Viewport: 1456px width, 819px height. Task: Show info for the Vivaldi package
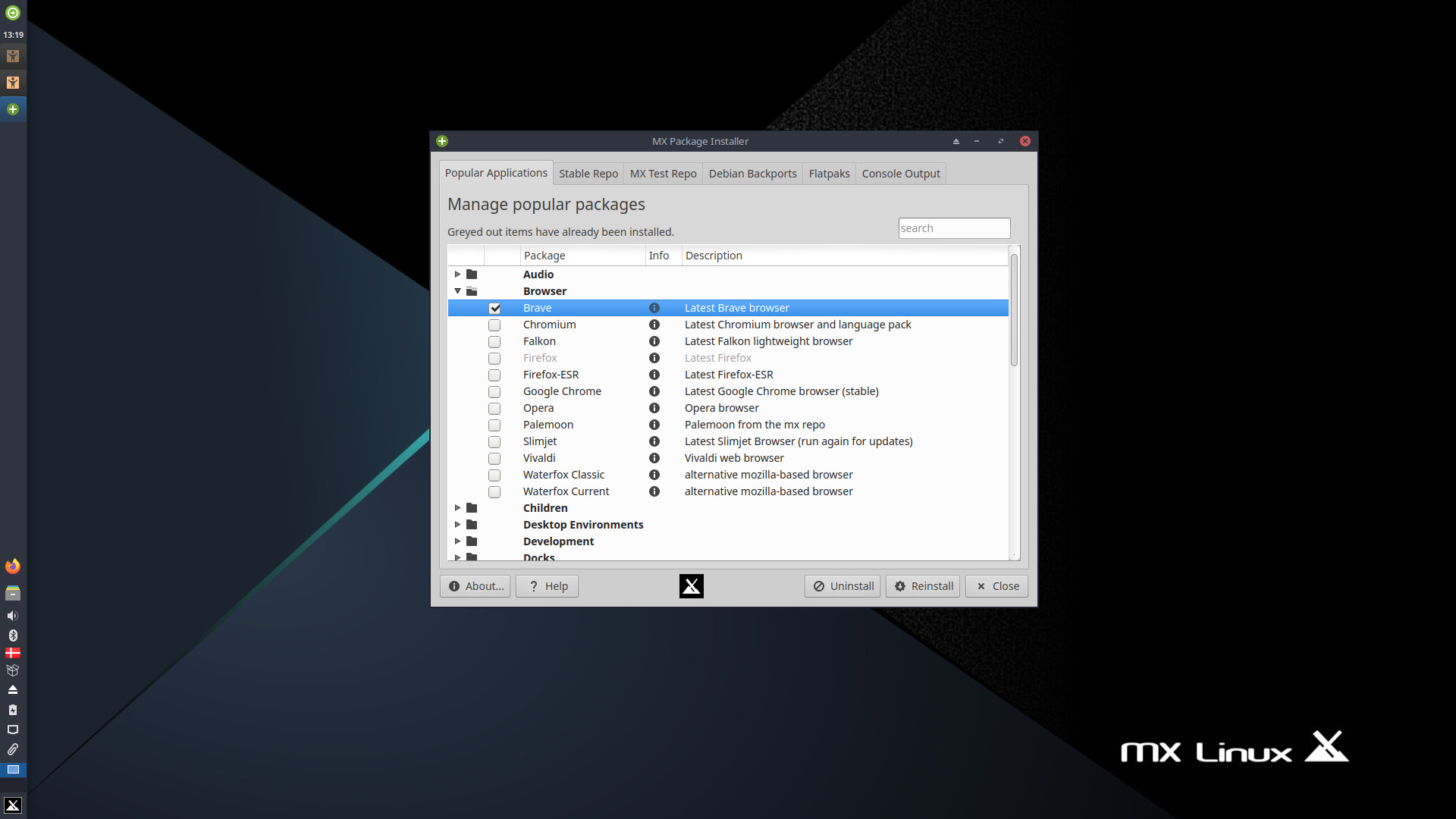[x=654, y=458]
